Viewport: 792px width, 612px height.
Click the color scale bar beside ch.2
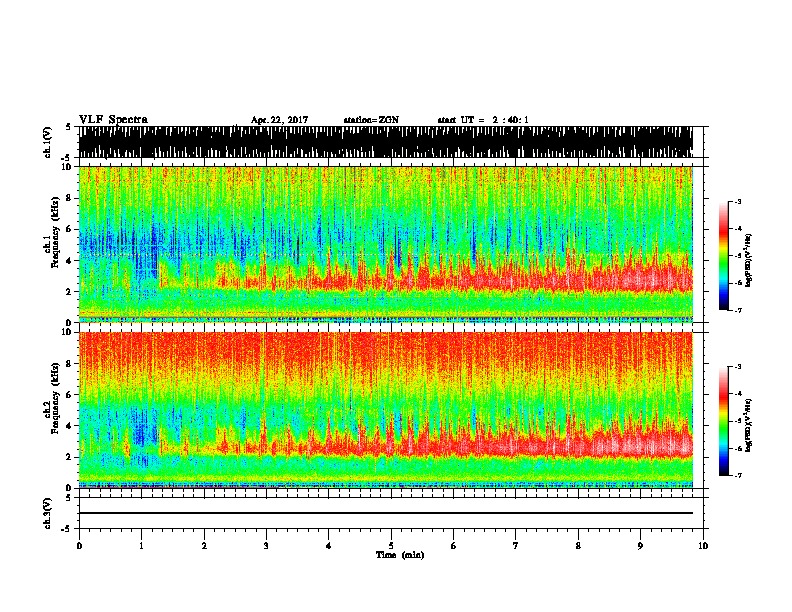723,421
